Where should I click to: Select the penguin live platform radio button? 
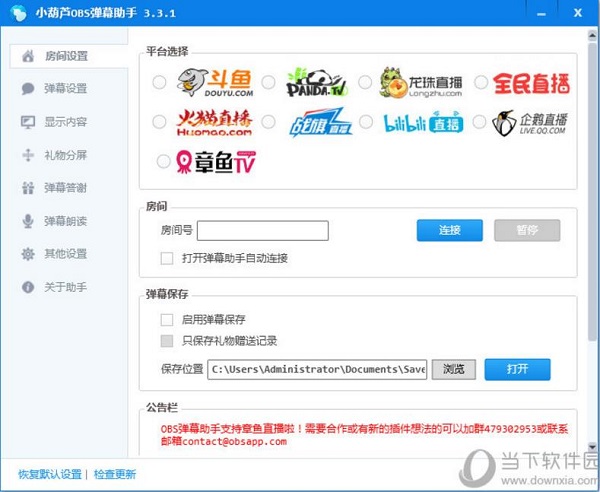coord(479,122)
